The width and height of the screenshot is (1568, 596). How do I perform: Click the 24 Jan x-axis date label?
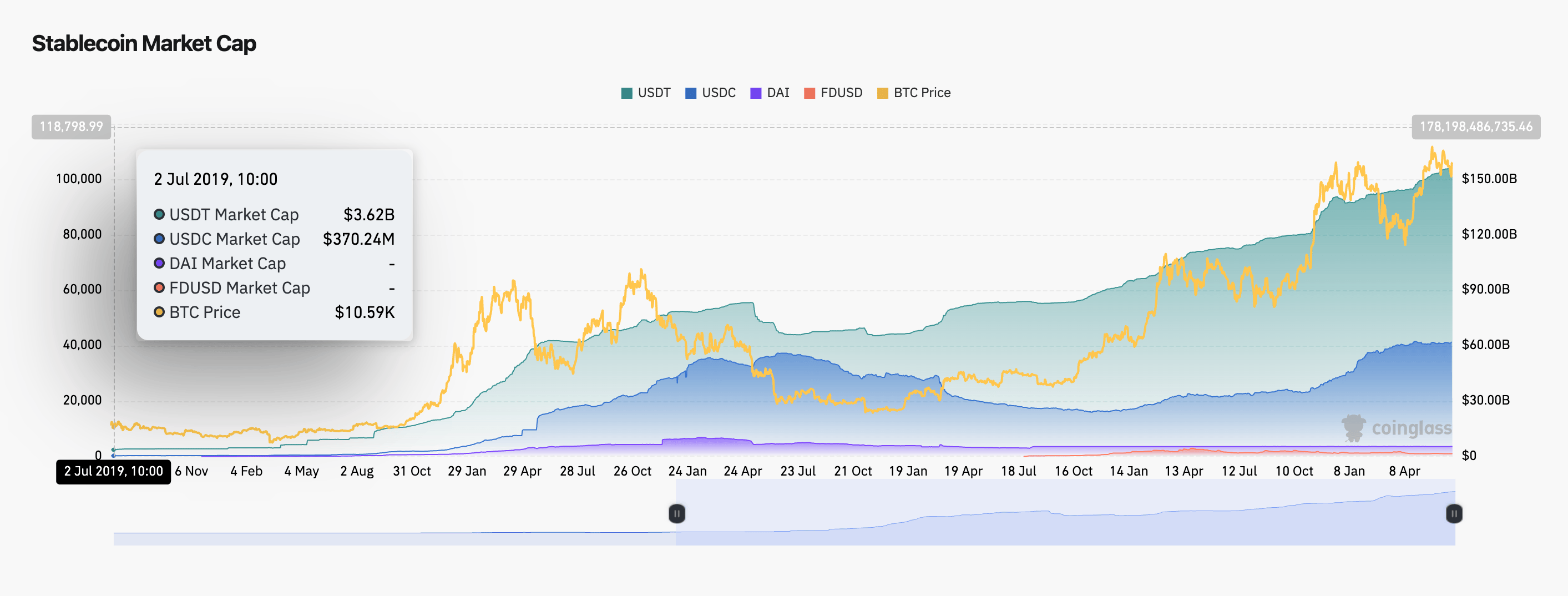point(687,471)
